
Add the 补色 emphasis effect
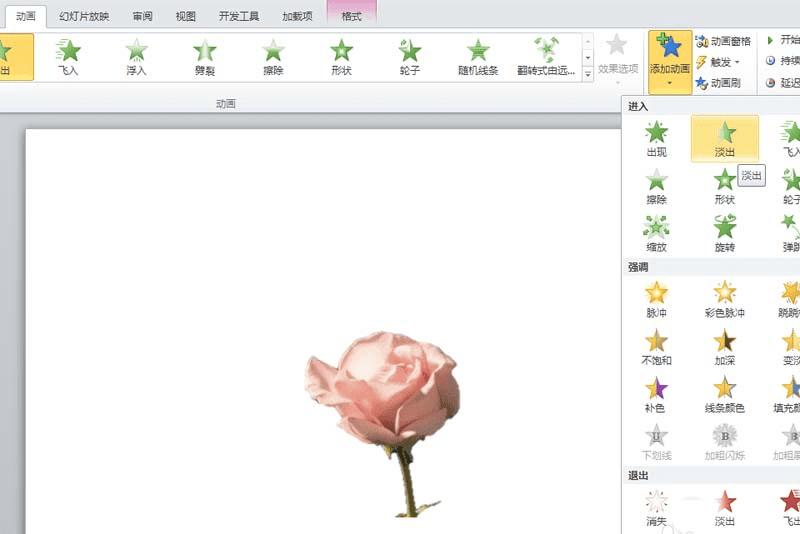pos(656,395)
